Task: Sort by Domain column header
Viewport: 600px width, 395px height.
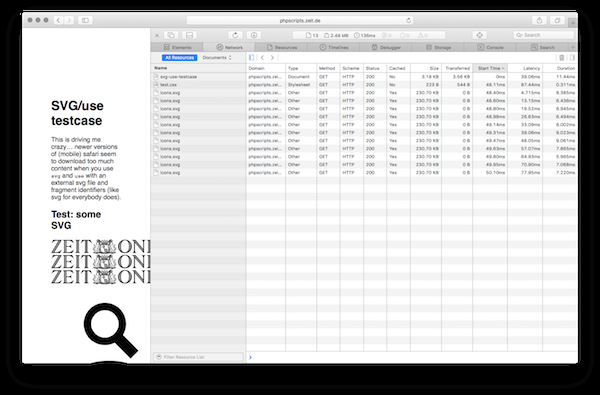Action: coord(266,68)
